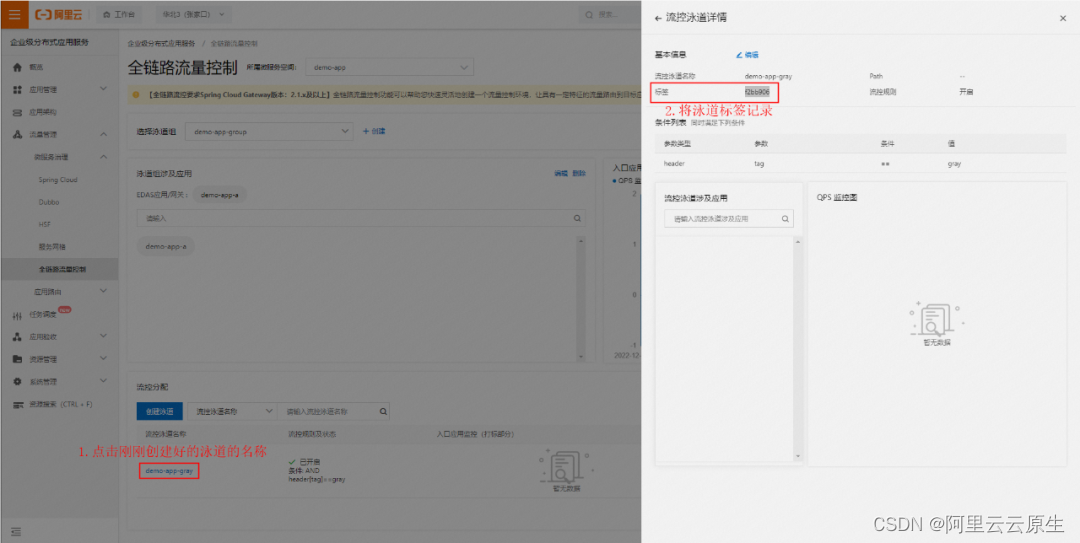Click the search icon in swimlane group apps field

(577, 218)
